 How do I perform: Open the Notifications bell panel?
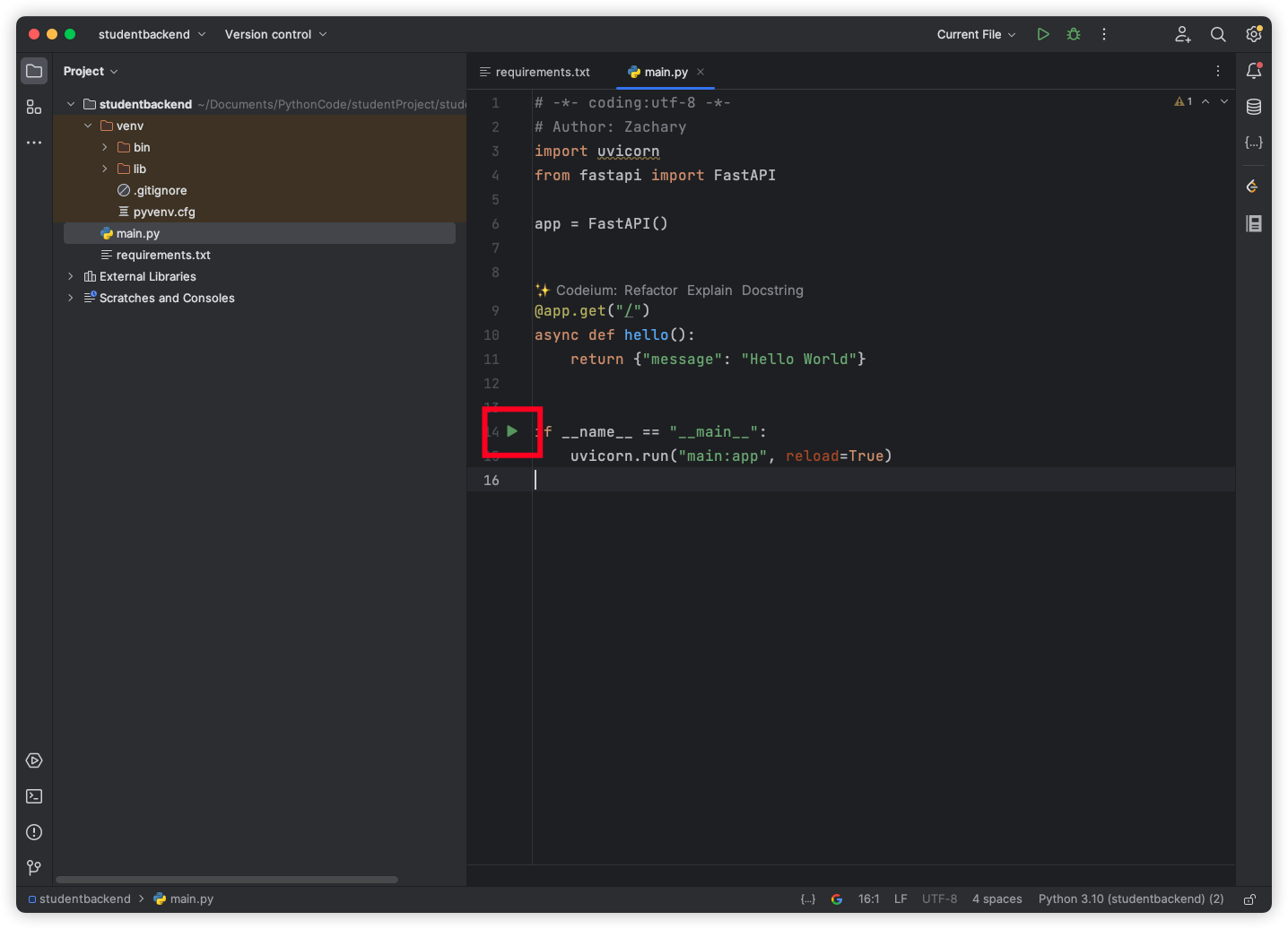[x=1253, y=71]
